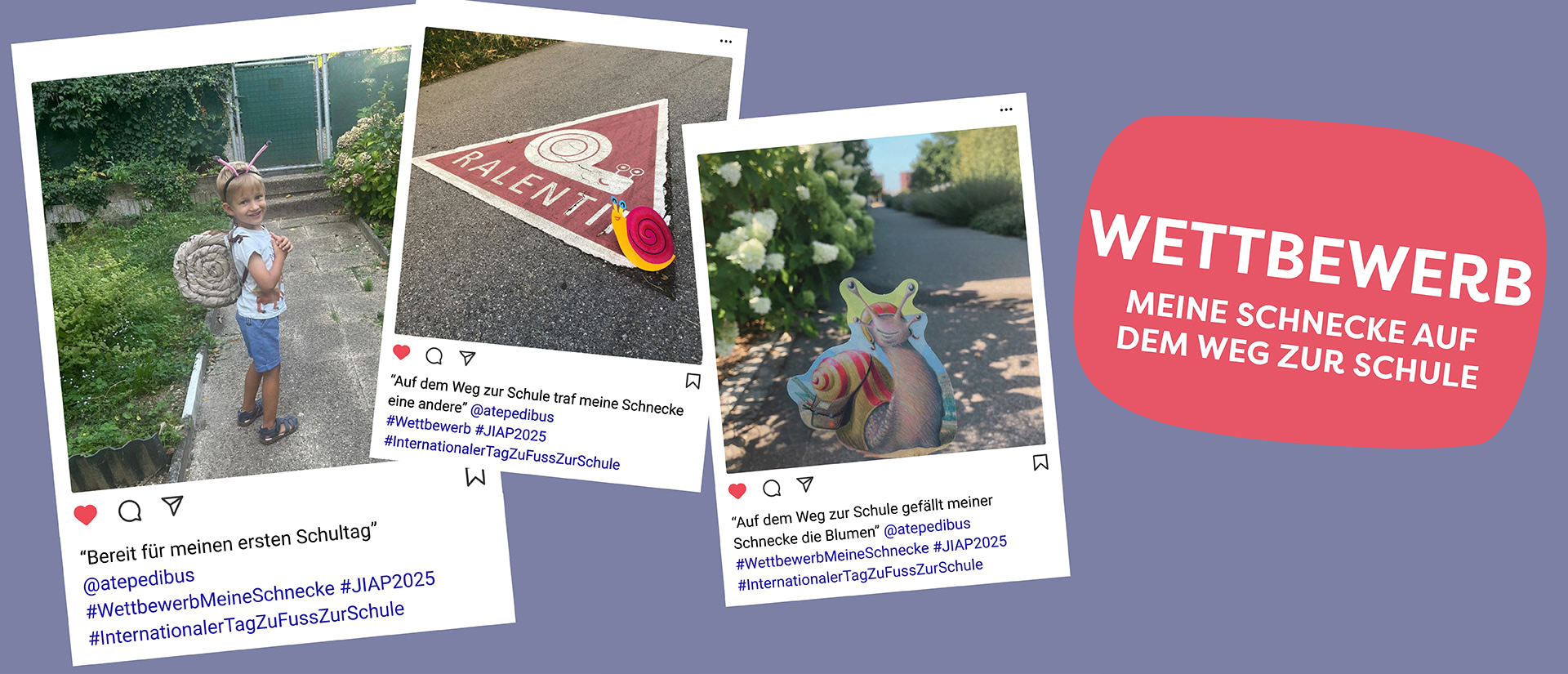Comment on the painted snail flowers post

(x=772, y=489)
